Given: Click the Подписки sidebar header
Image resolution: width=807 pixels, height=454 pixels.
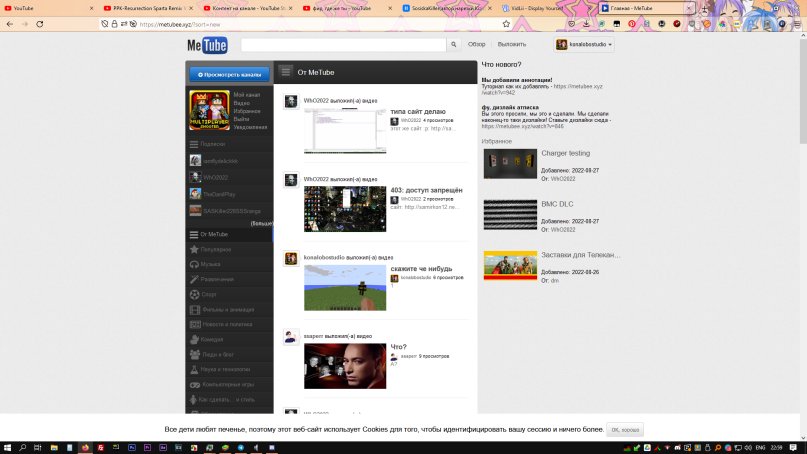Looking at the screenshot, I should pyautogui.click(x=212, y=144).
